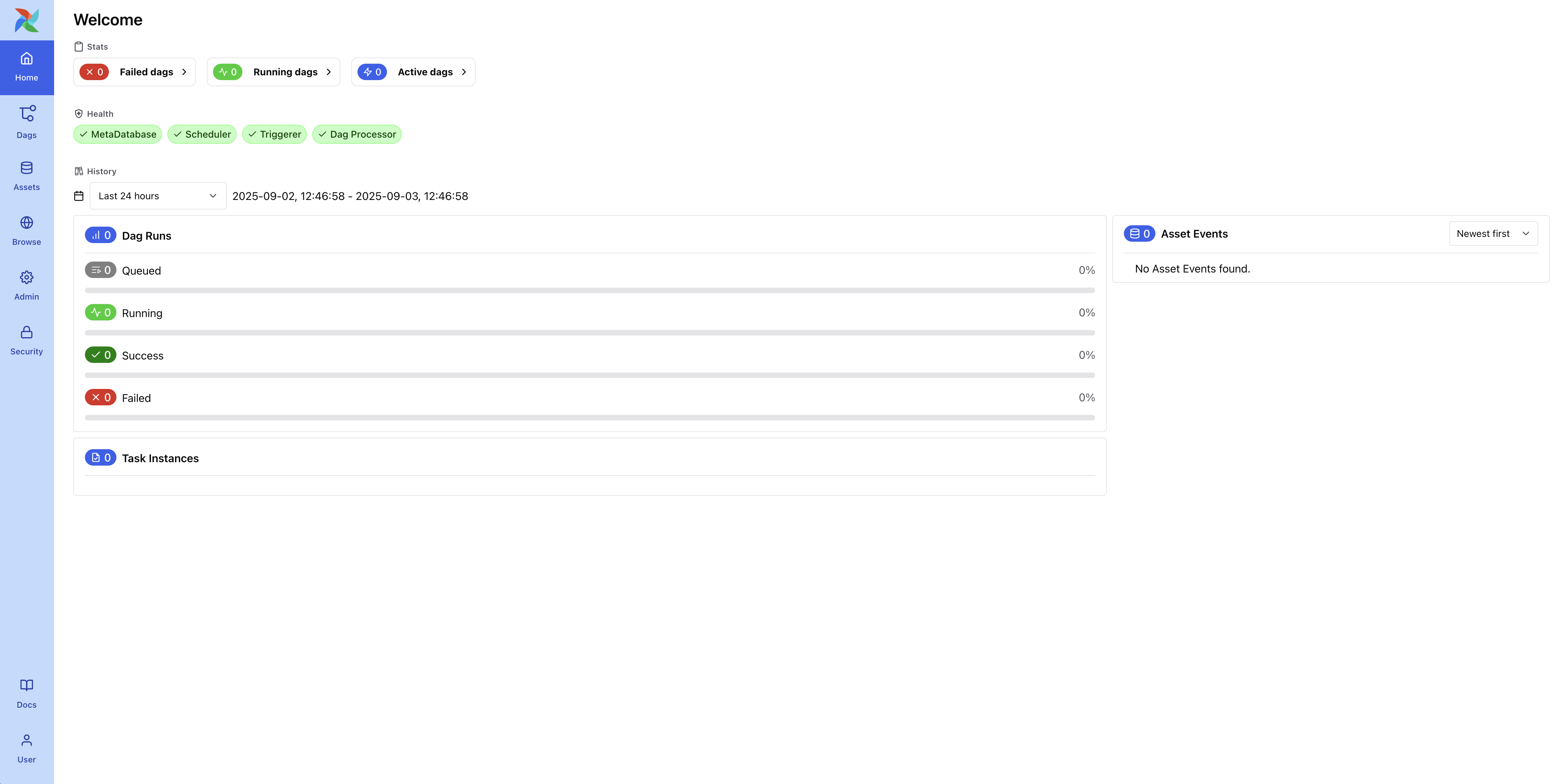This screenshot has height=784, width=1567.
Task: Select the Home sidebar item
Action: coord(27,67)
